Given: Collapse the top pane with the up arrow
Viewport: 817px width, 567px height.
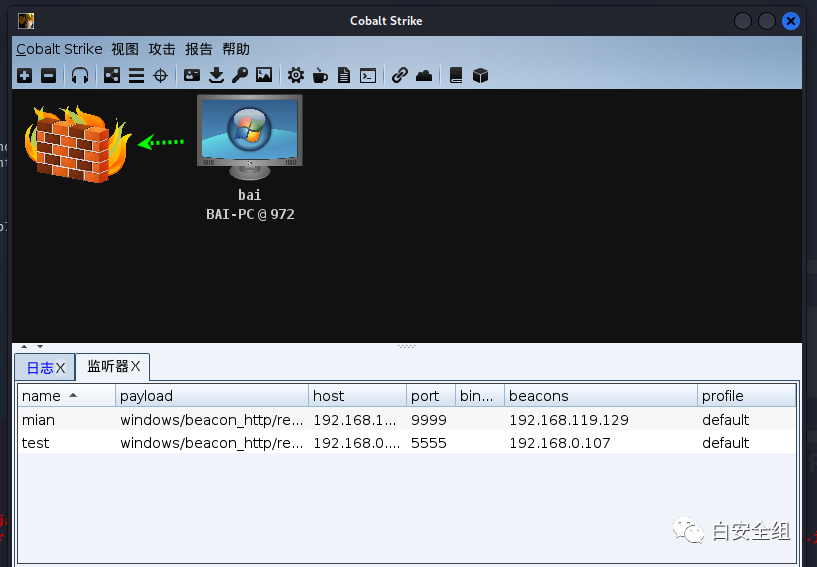Looking at the screenshot, I should tap(24, 346).
